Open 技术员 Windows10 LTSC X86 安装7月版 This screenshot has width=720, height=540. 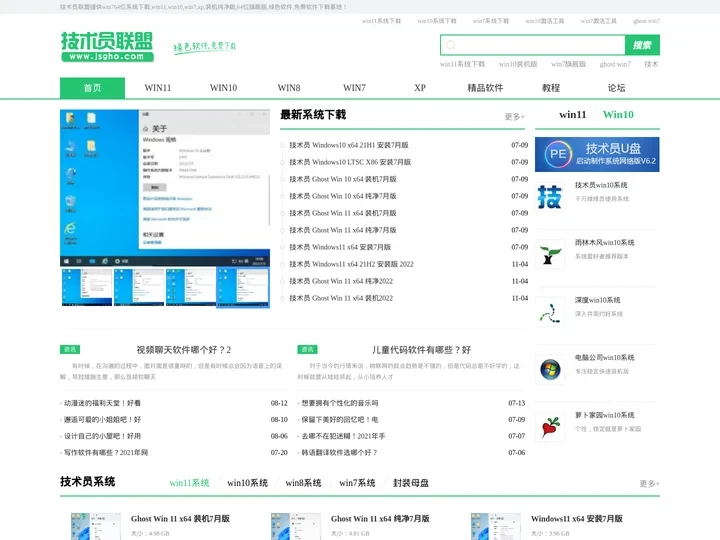350,162
